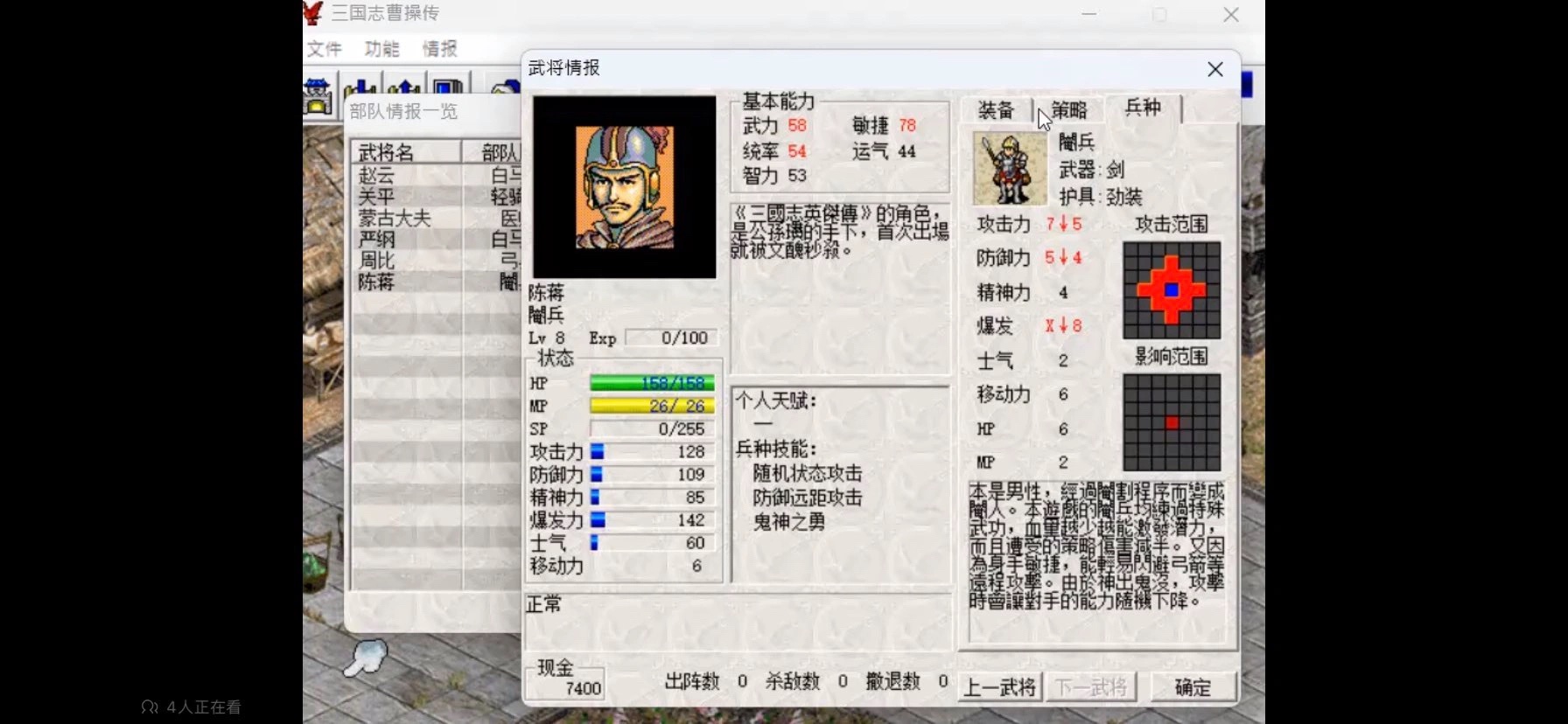Screen dimensions: 1568x724
Task: Click the 士气 bar showing 60
Action: 652,542
